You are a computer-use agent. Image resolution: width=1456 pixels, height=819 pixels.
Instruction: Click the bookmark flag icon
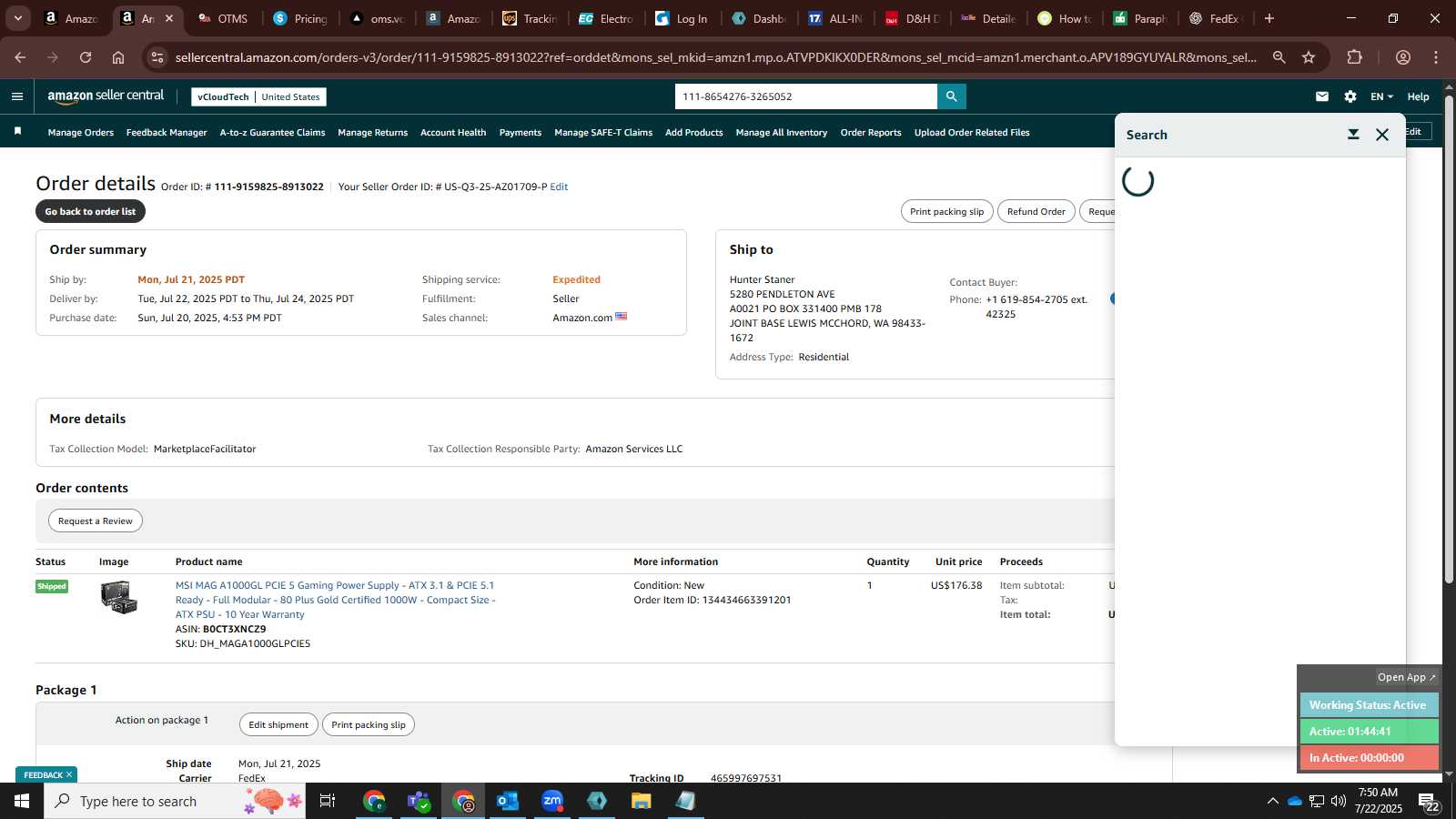click(17, 132)
